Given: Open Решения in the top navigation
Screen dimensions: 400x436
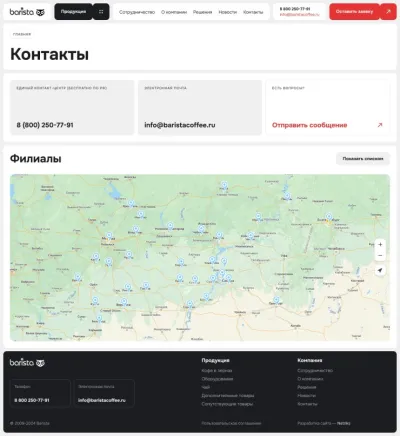Looking at the screenshot, I should coord(202,12).
